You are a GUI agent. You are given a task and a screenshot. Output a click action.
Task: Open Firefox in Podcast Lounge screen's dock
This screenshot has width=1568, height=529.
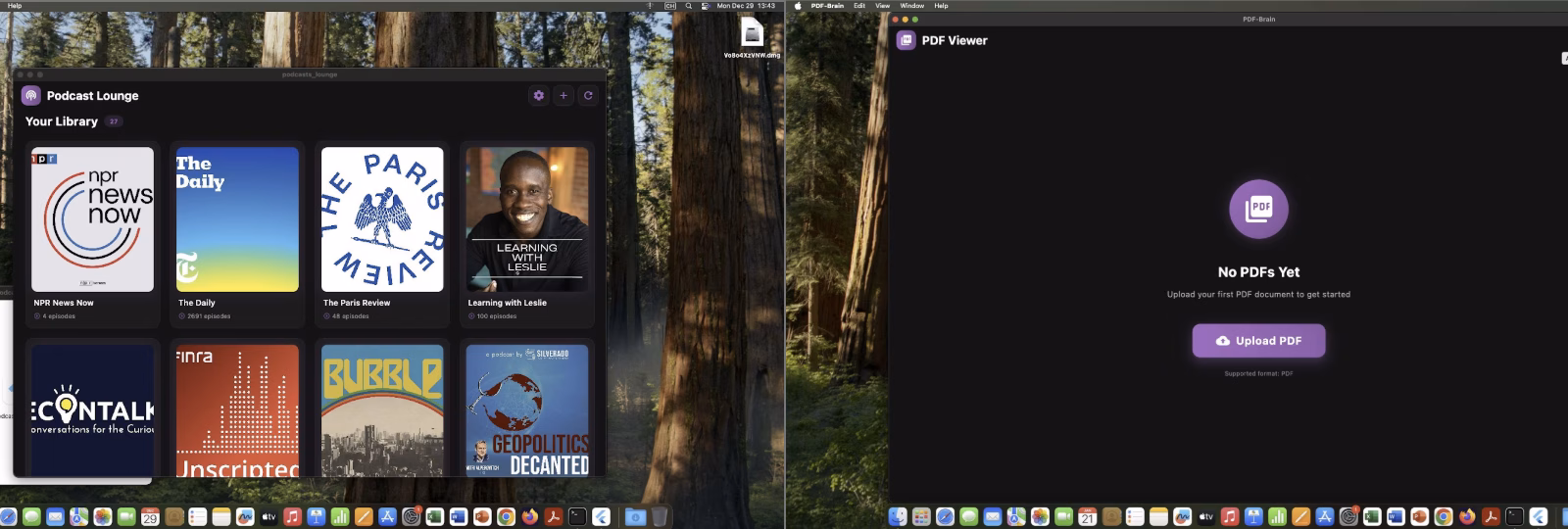click(529, 517)
